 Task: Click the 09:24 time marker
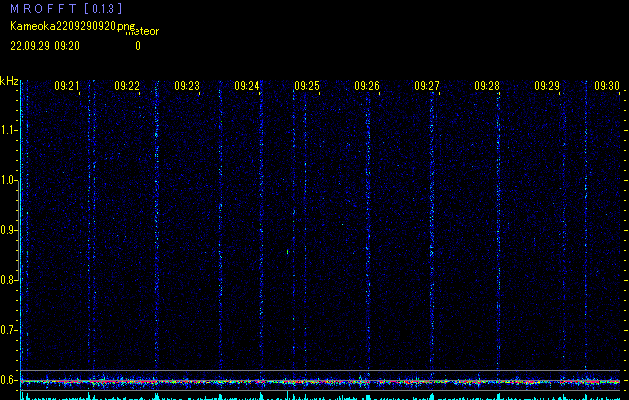pyautogui.click(x=247, y=85)
